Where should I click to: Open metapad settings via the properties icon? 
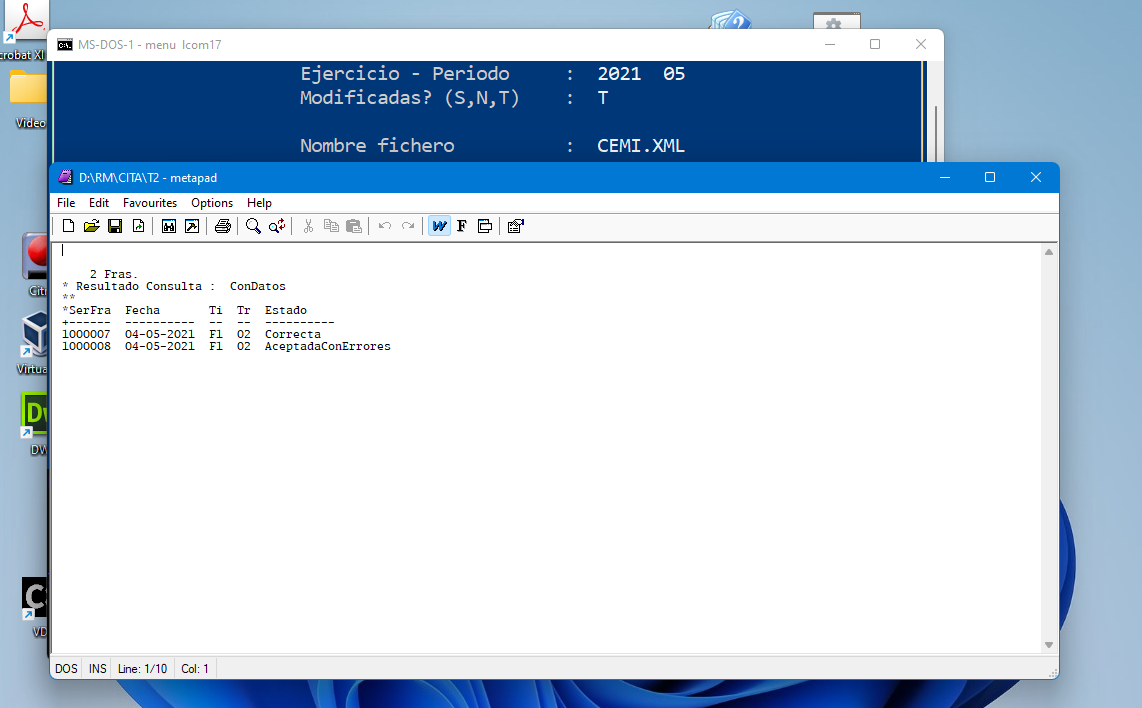point(515,226)
